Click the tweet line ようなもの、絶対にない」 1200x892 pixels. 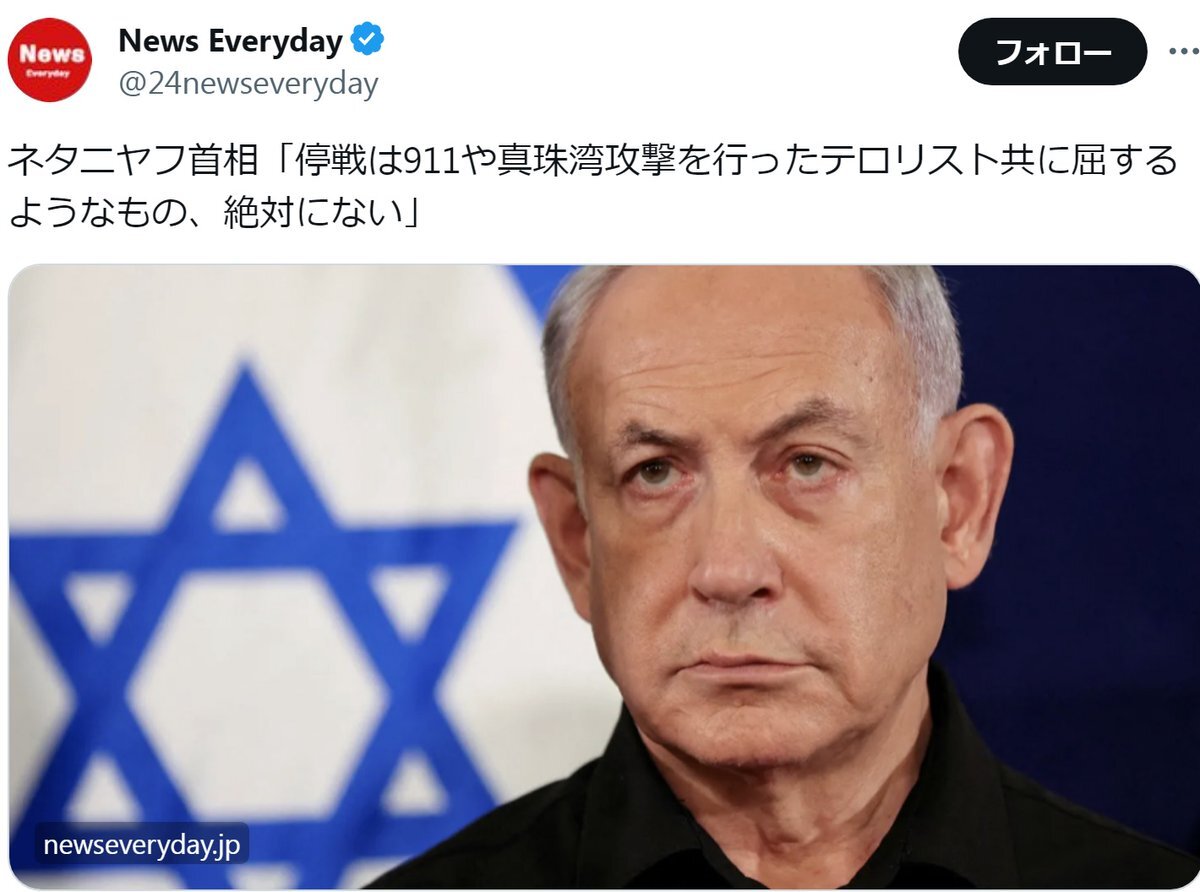tap(213, 213)
